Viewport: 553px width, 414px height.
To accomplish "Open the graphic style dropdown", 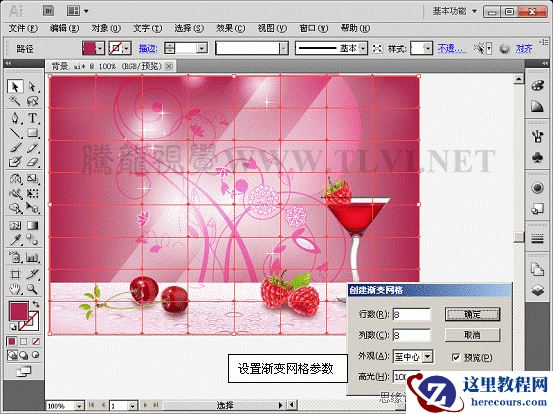I will [428, 48].
